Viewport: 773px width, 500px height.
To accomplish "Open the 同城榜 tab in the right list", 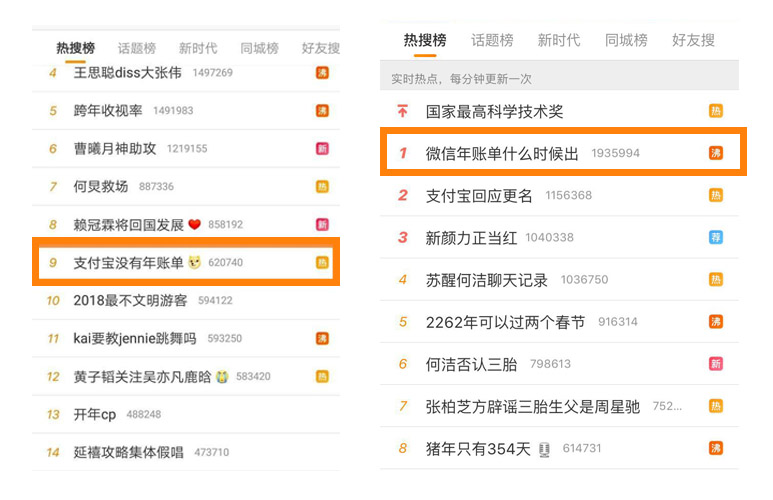I will pyautogui.click(x=626, y=40).
